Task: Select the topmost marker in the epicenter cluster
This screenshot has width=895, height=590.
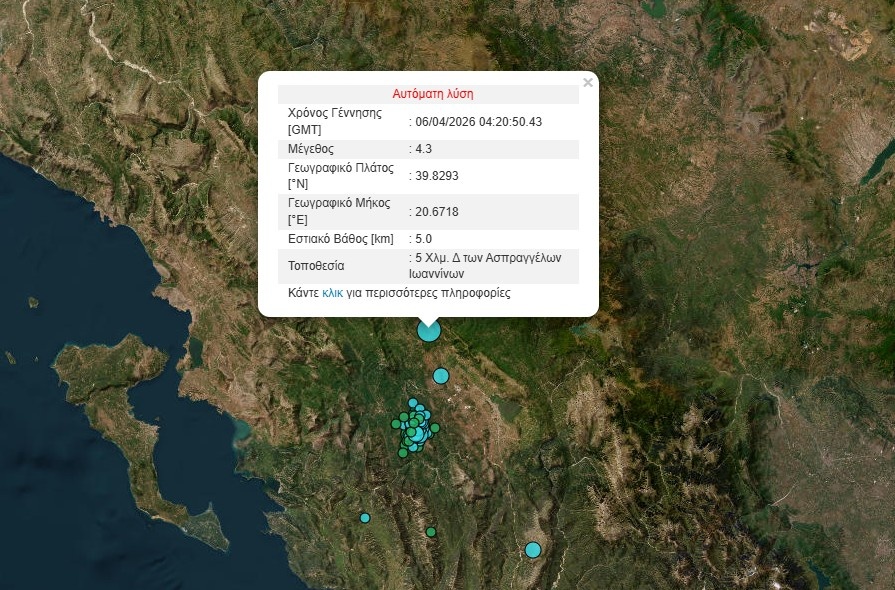Action: click(x=412, y=402)
